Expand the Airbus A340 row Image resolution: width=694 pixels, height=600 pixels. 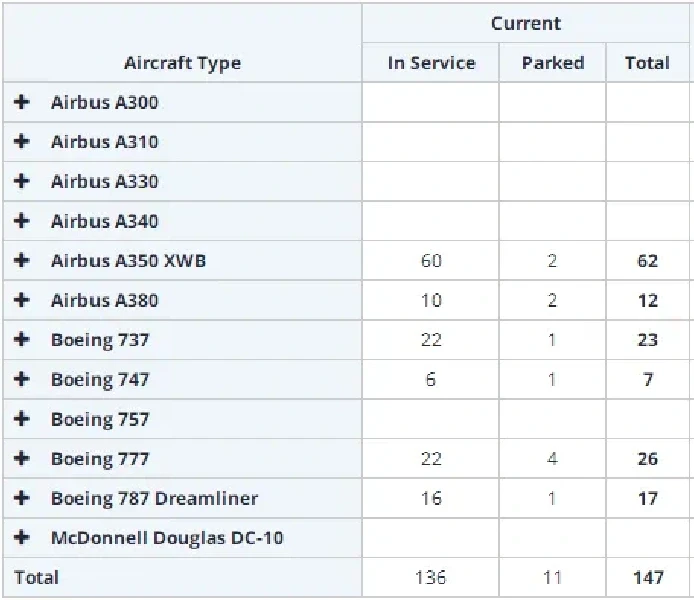[22, 221]
